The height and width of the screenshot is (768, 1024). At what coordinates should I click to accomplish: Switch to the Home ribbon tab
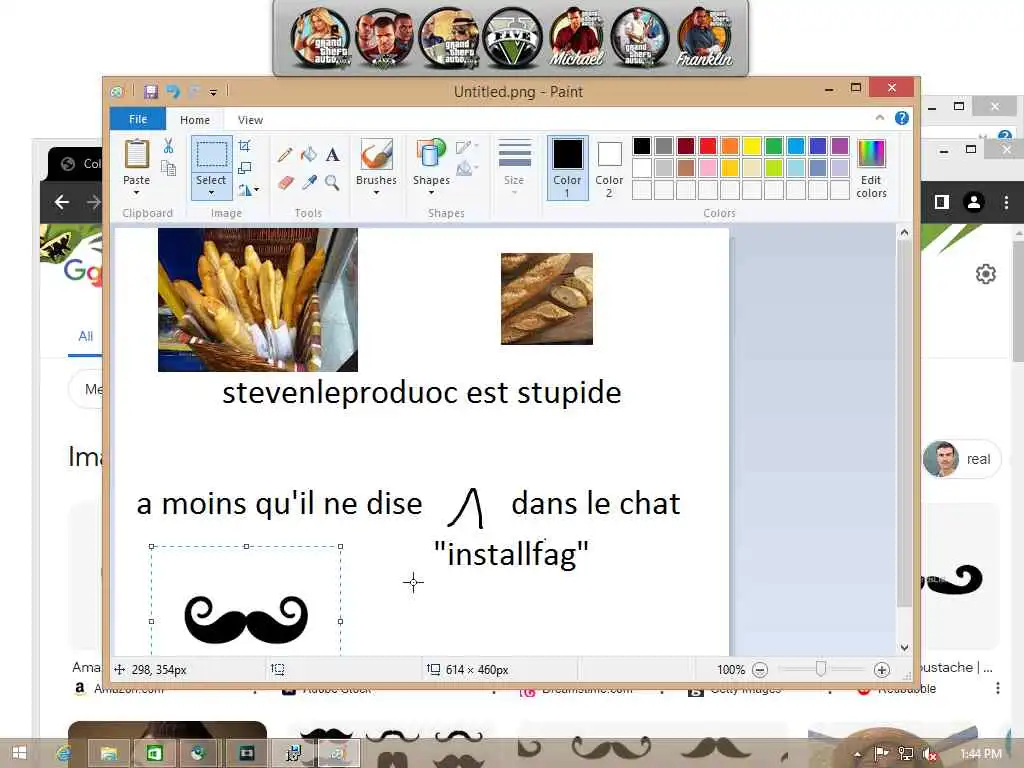click(x=195, y=120)
